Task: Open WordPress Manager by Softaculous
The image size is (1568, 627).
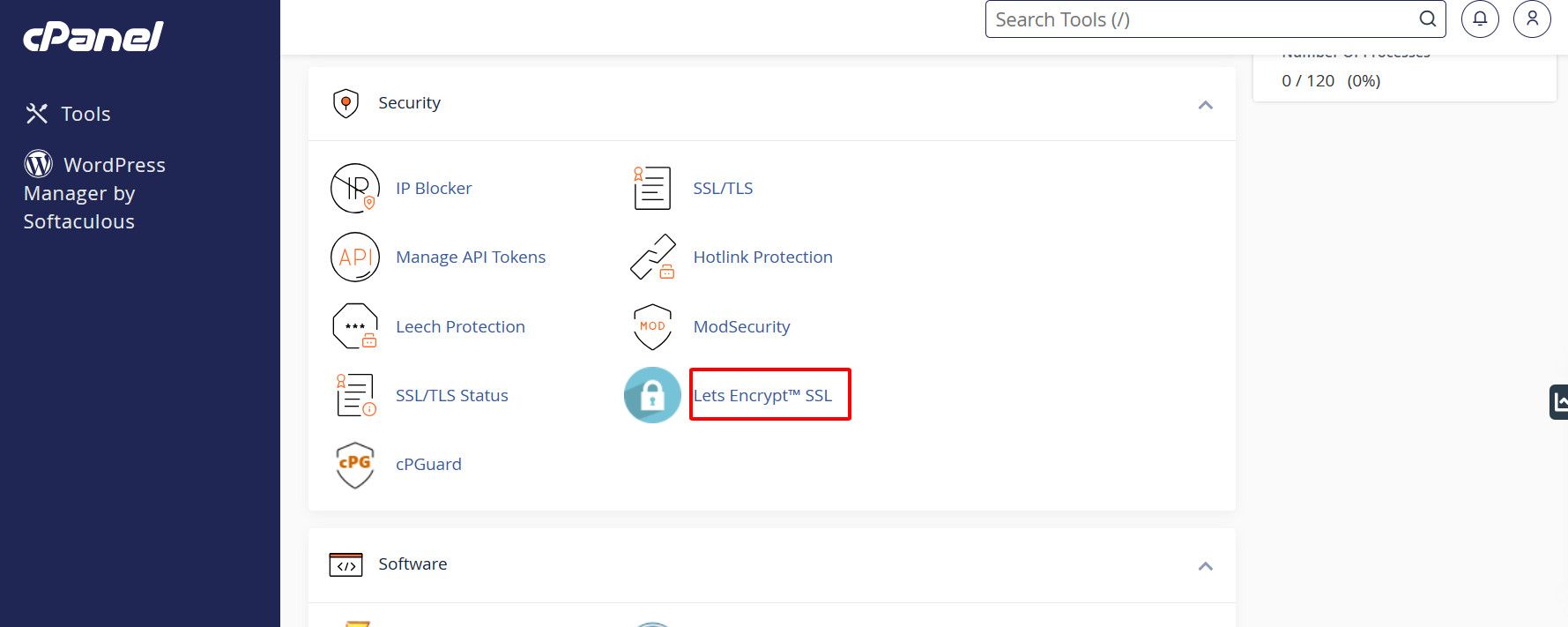Action: tap(94, 192)
